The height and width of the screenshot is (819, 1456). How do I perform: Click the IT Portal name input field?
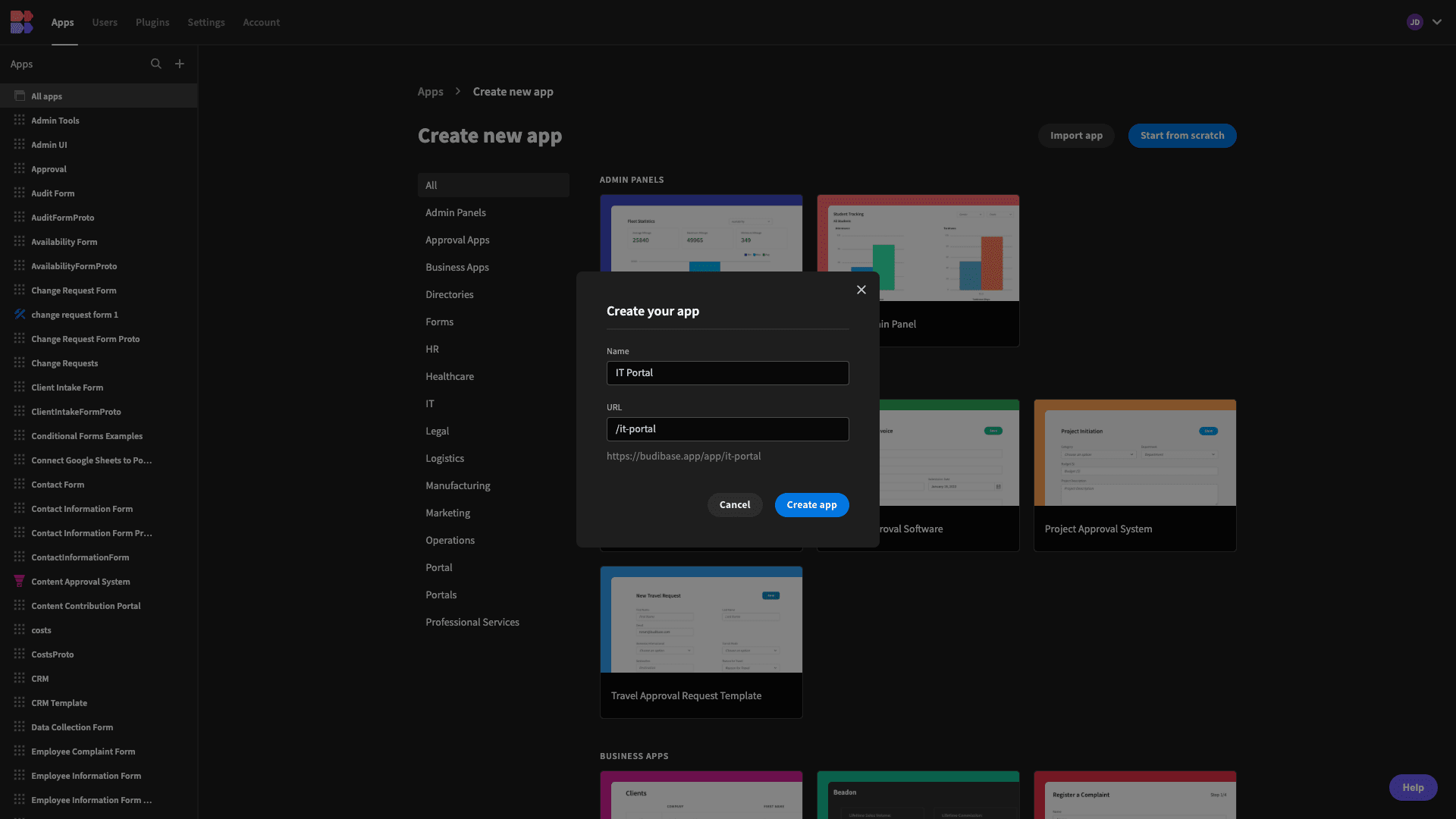tap(728, 373)
